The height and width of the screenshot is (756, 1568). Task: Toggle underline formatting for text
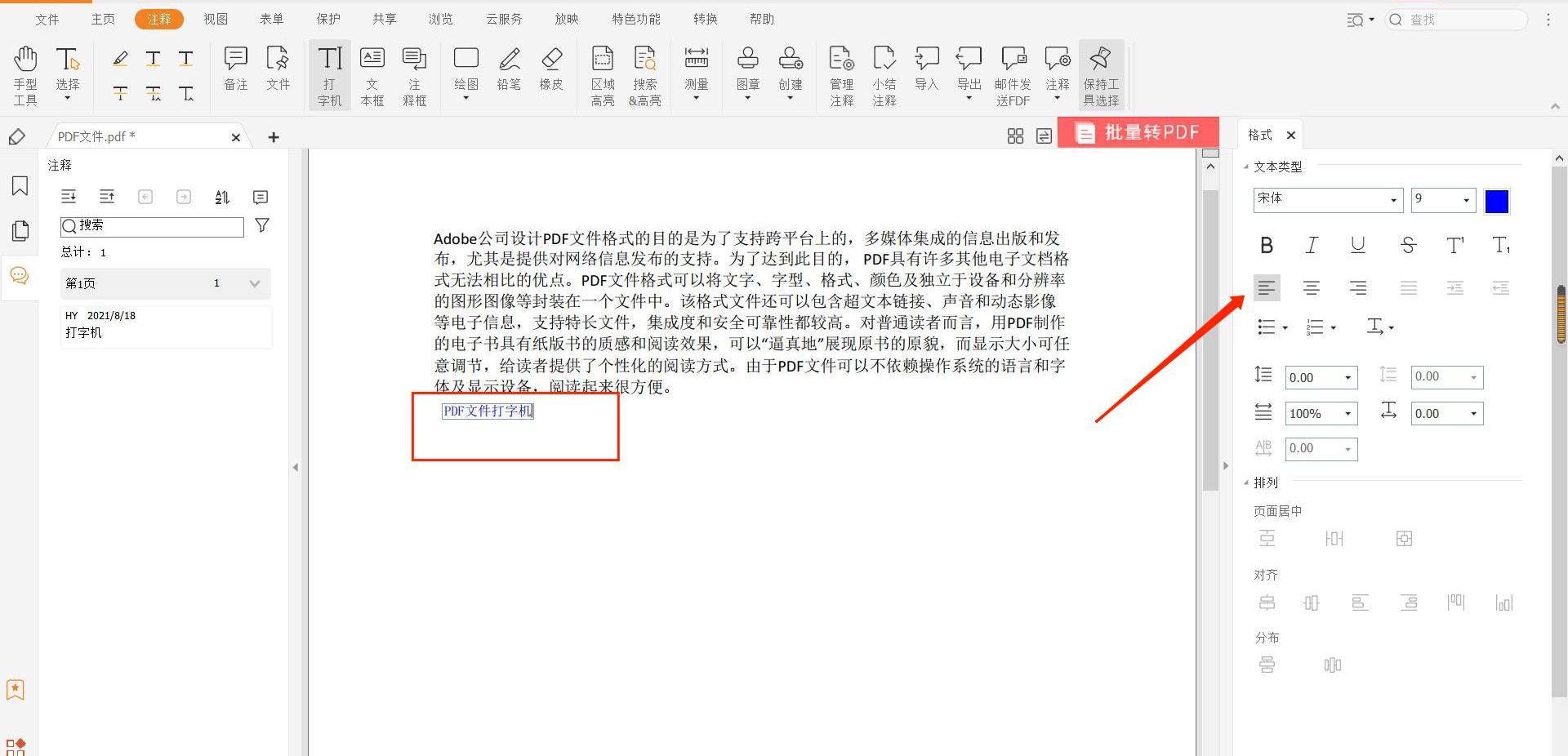pyautogui.click(x=1357, y=244)
